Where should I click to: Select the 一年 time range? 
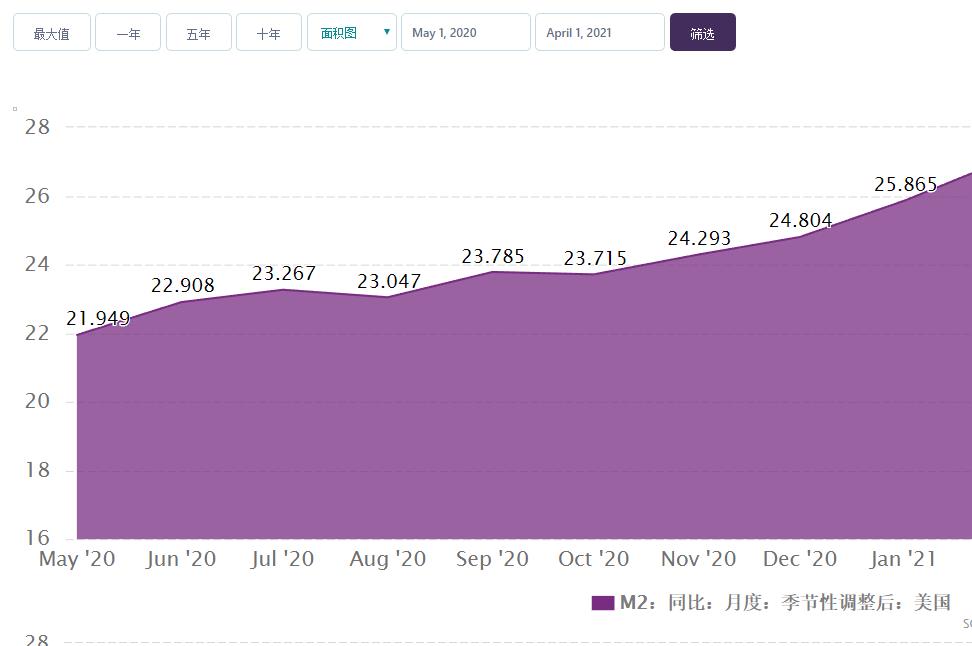pos(128,32)
